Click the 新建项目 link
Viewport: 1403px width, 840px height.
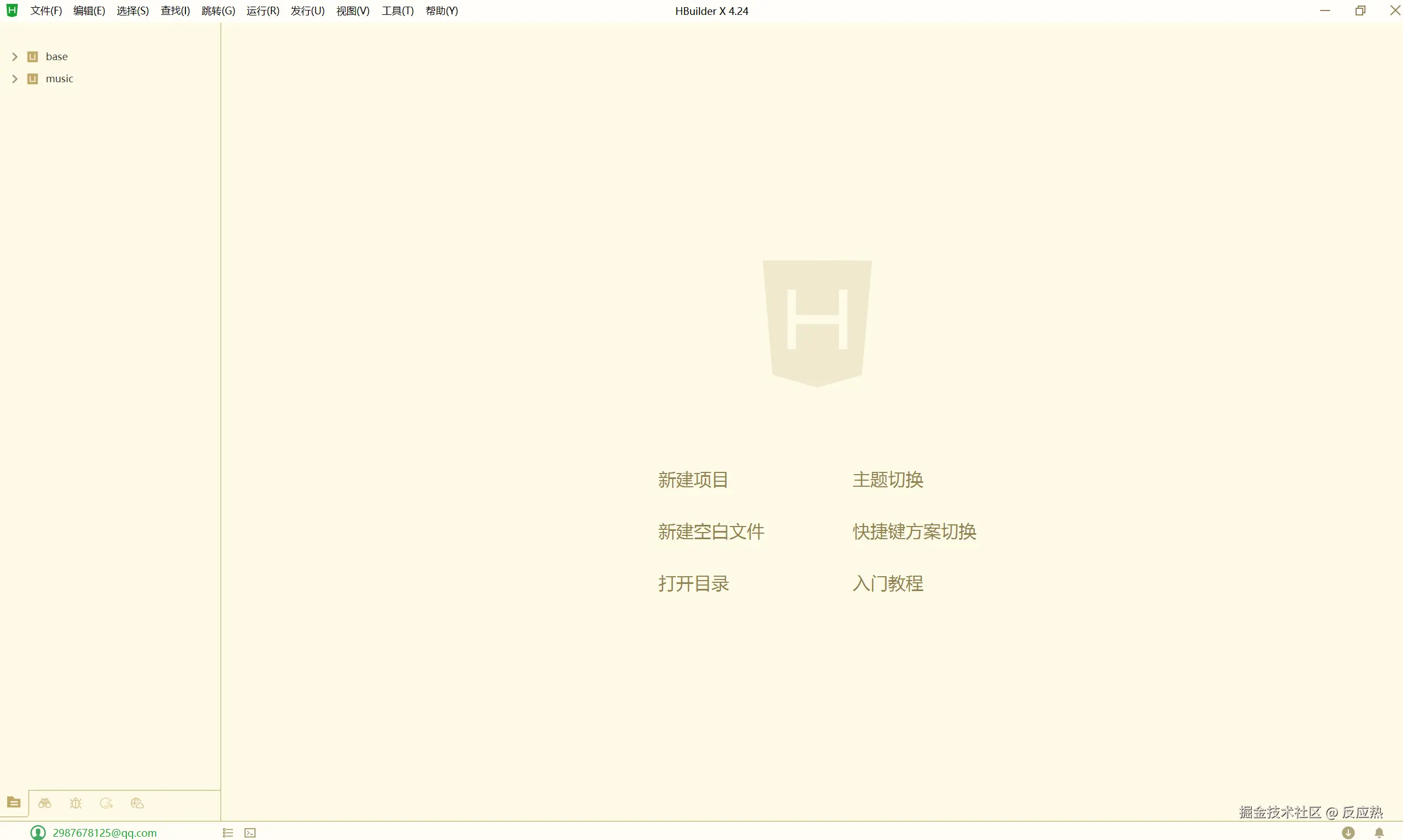point(693,480)
